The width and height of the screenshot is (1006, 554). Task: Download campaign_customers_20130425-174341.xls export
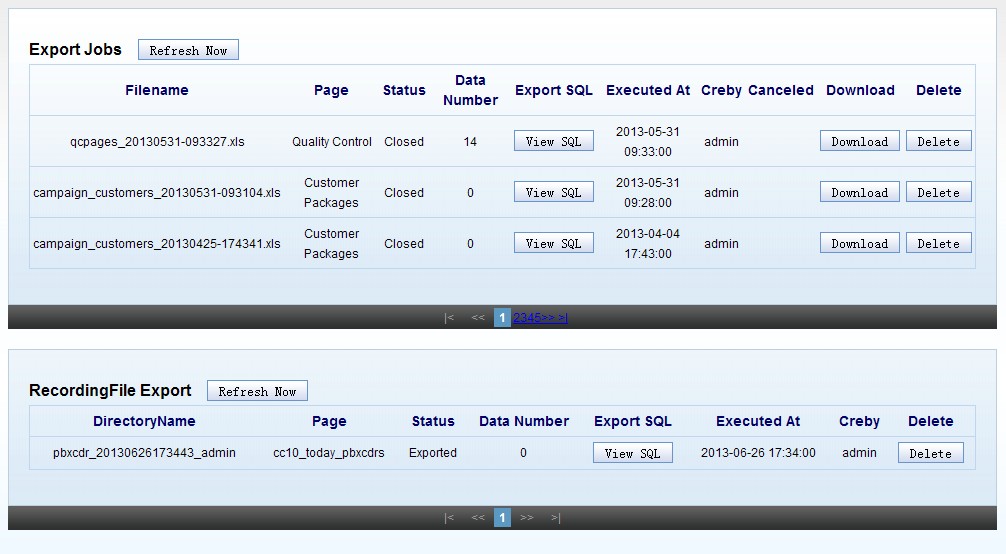point(859,243)
